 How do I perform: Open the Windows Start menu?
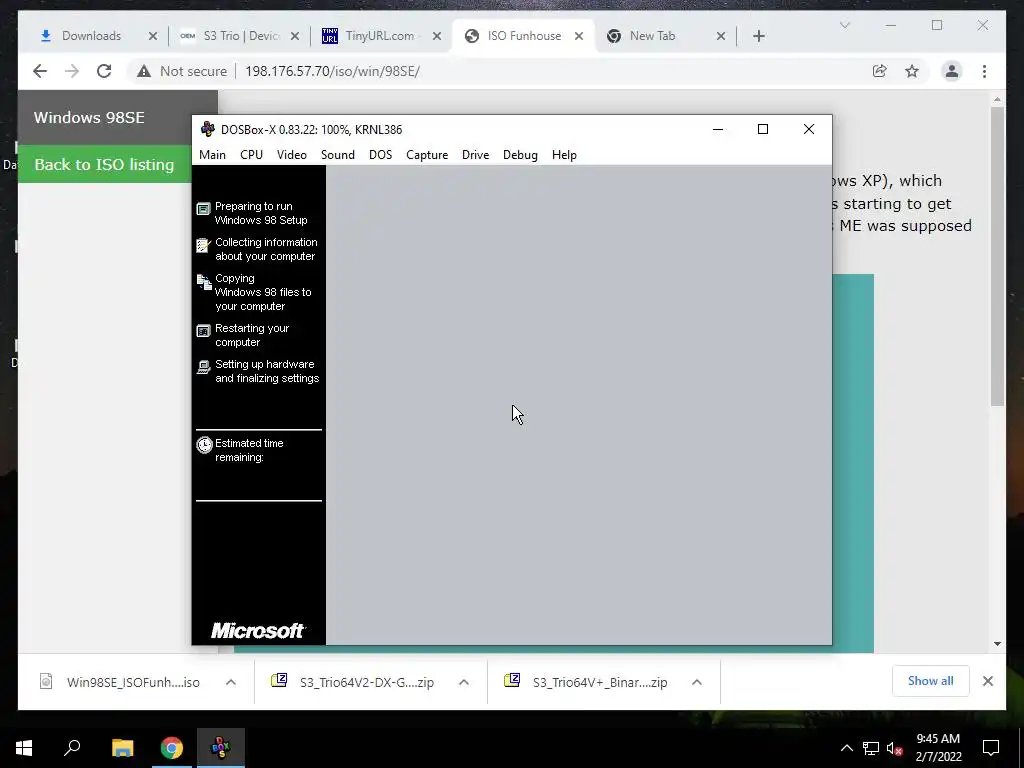pyautogui.click(x=24, y=748)
